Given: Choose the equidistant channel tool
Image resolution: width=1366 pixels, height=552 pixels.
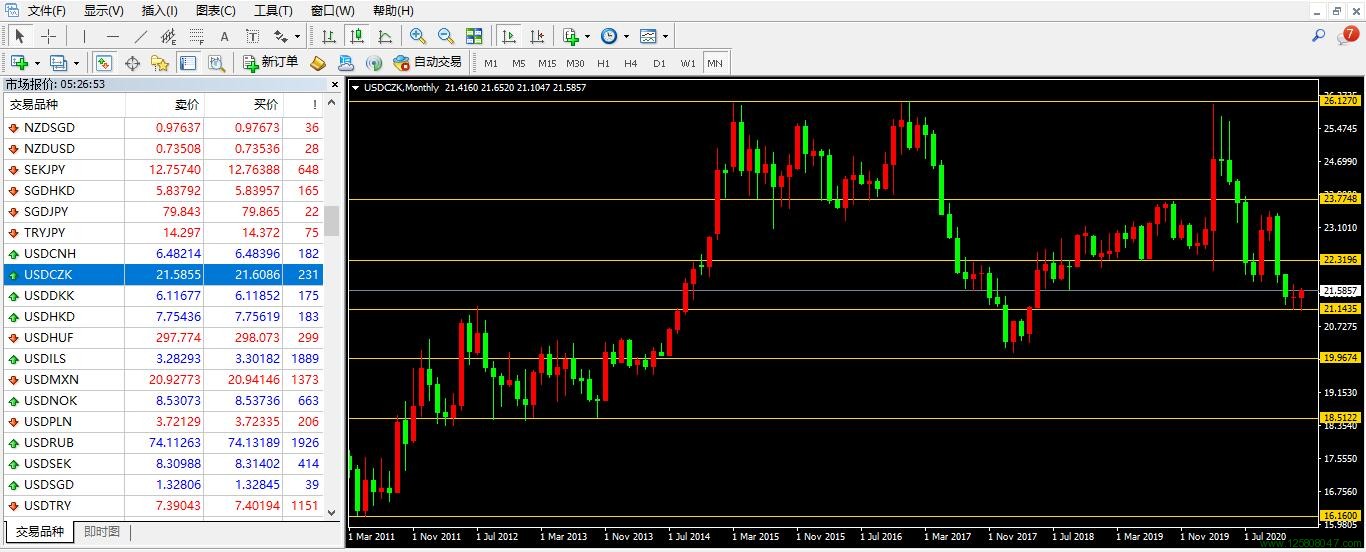Looking at the screenshot, I should (169, 36).
